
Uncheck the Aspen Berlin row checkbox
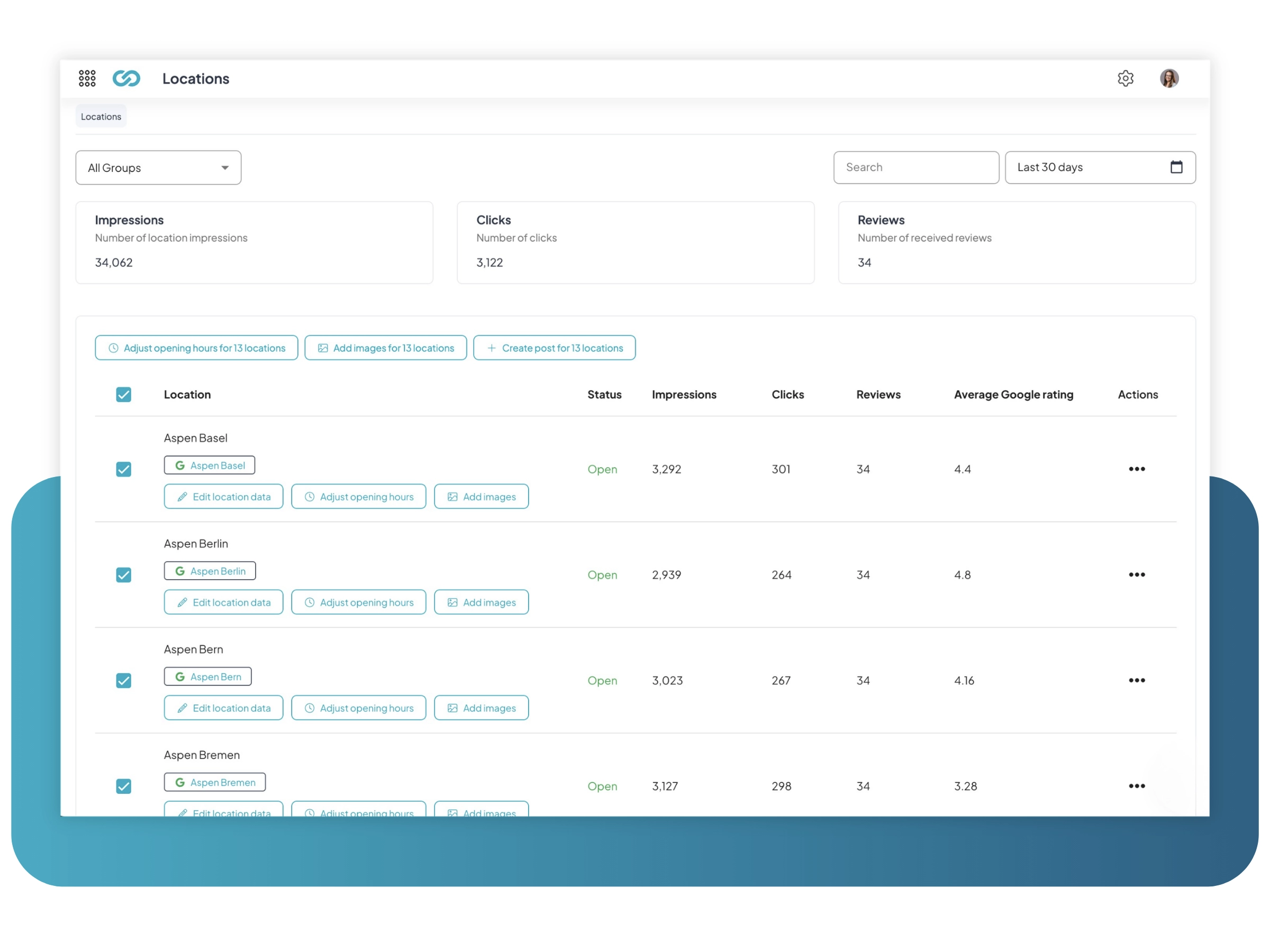[x=123, y=574]
